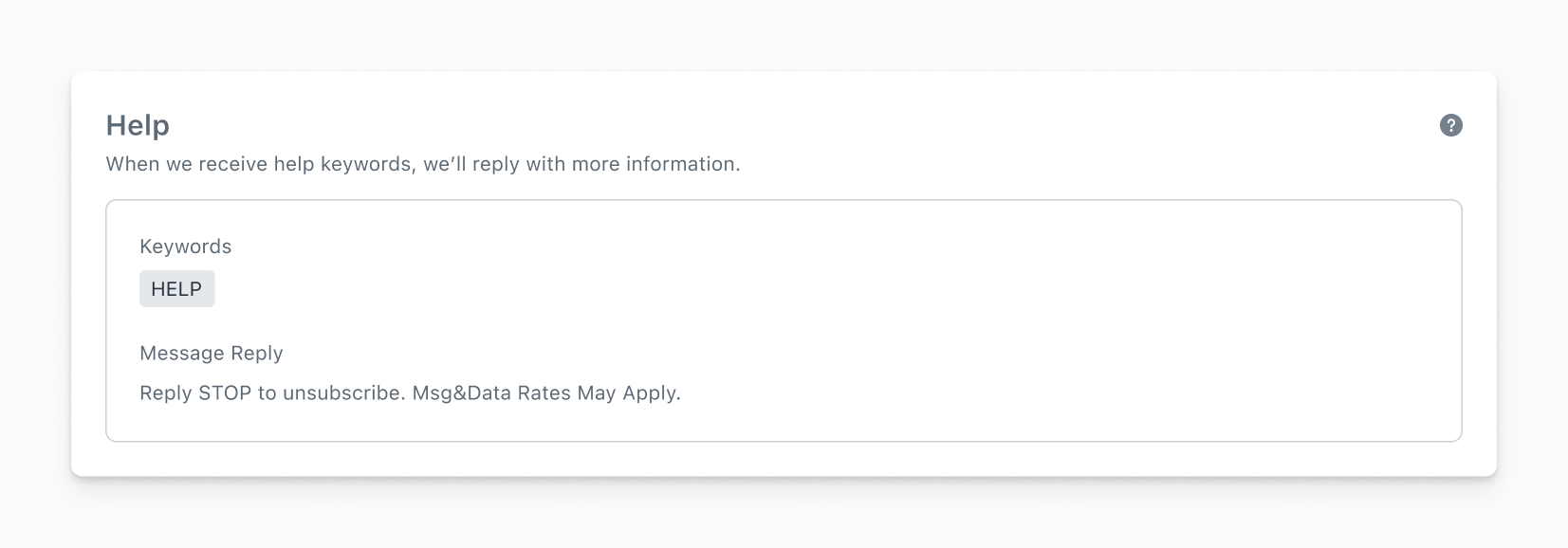This screenshot has width=1568, height=548.
Task: Click empty space inside the Keywords settings box
Action: tap(854, 303)
